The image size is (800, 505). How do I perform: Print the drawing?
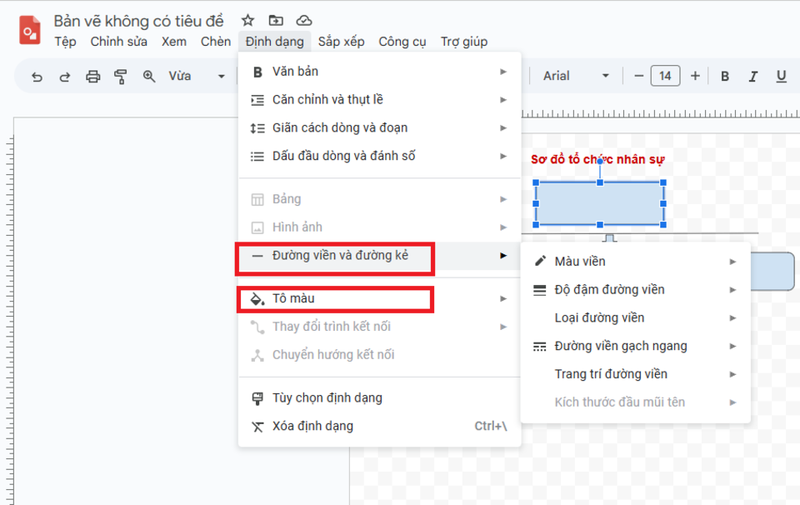click(x=93, y=77)
